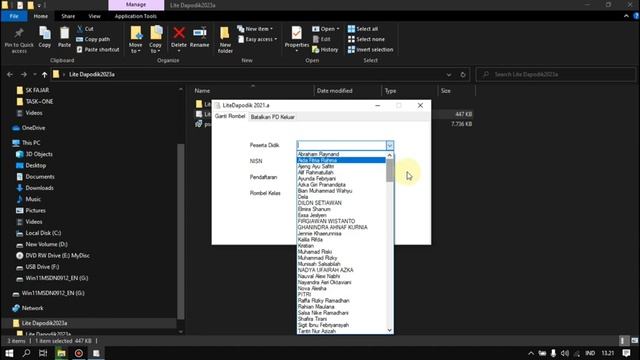This screenshot has height=360, width=640.
Task: Open Task View on the taskbar
Action: click(43, 353)
